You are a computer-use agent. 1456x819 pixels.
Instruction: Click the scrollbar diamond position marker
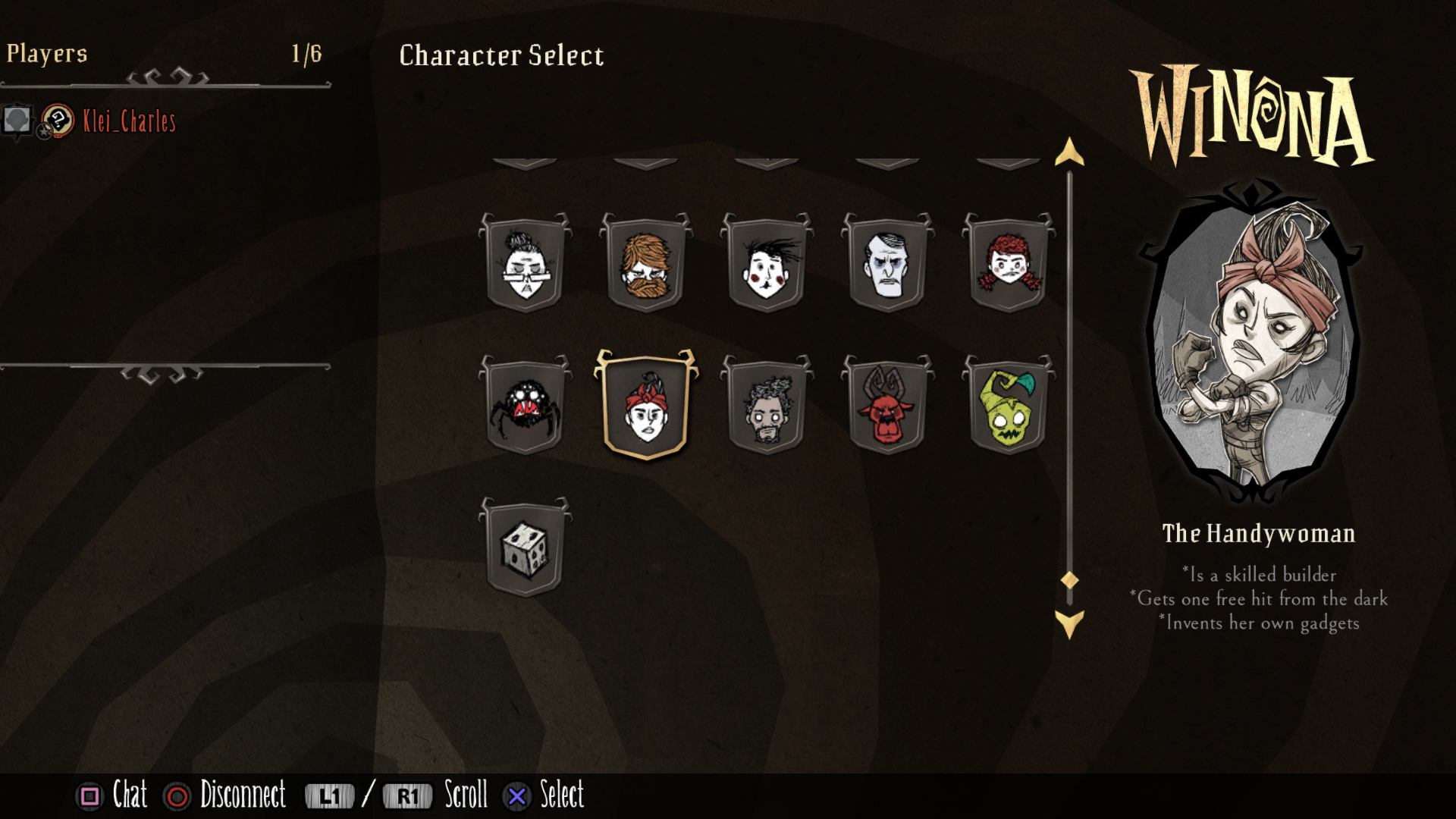1069,580
